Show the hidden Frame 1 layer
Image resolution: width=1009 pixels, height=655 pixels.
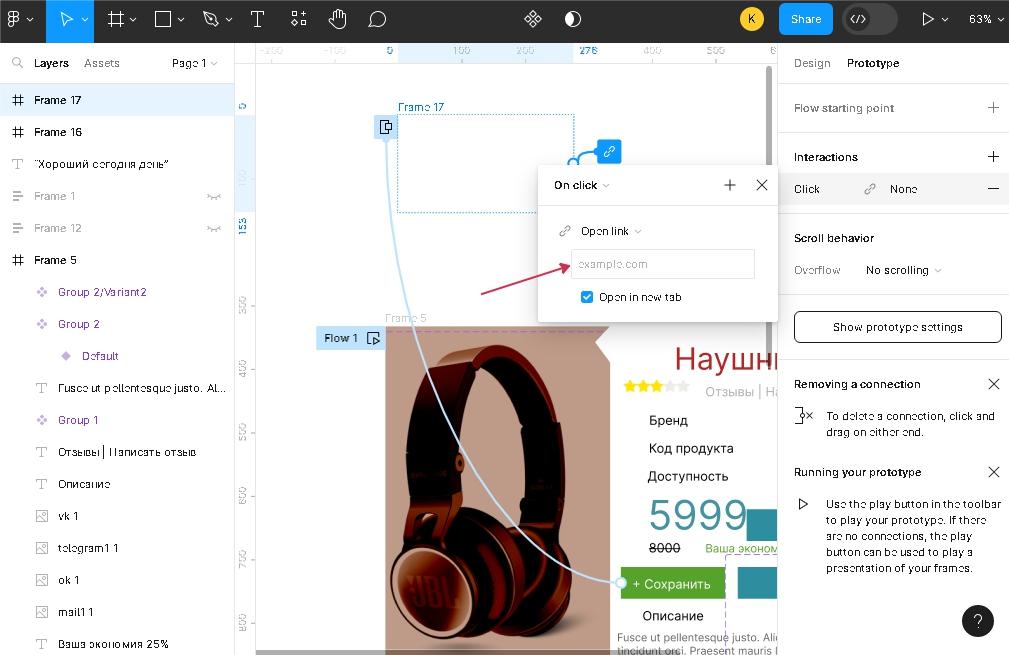point(213,196)
